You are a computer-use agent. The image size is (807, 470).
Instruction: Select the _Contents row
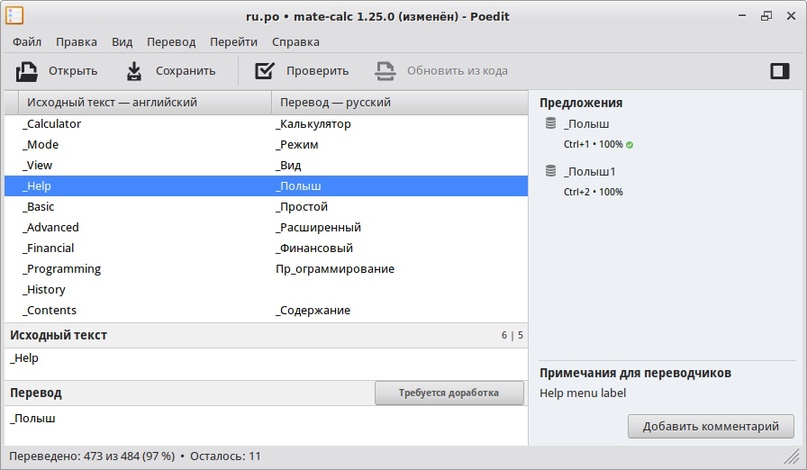pyautogui.click(x=266, y=310)
